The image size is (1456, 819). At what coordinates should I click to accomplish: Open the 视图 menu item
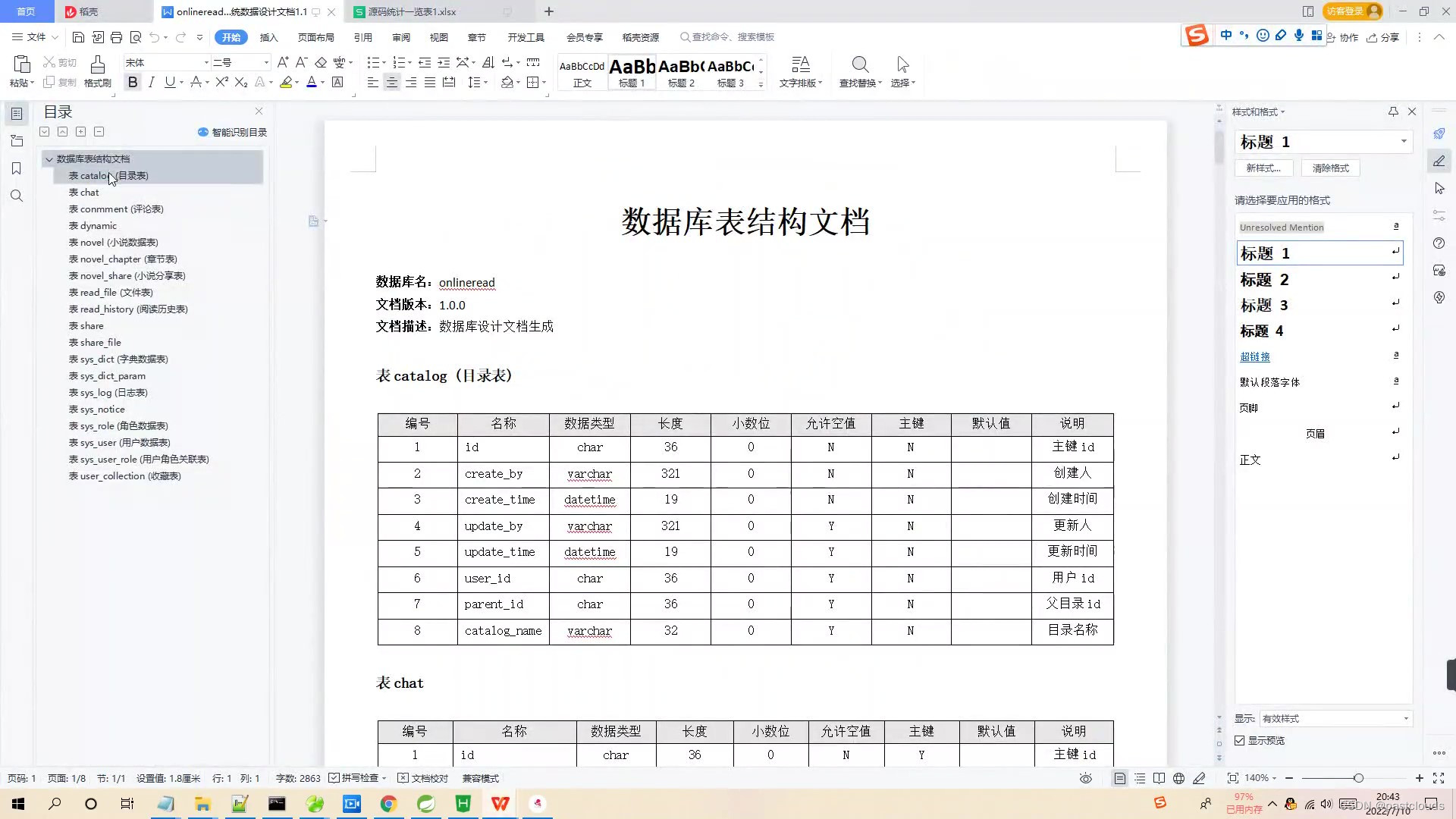coord(438,38)
